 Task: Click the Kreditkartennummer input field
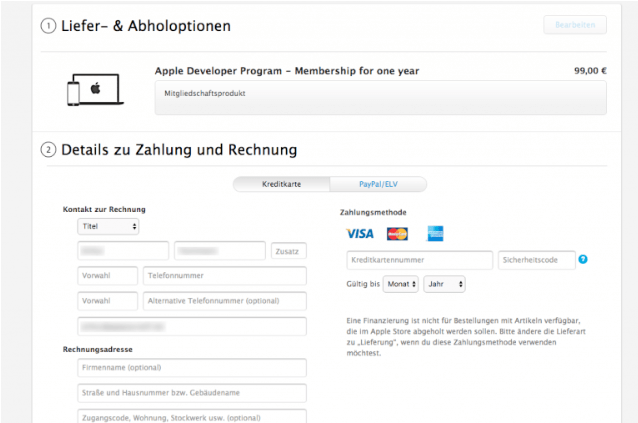[x=420, y=260]
